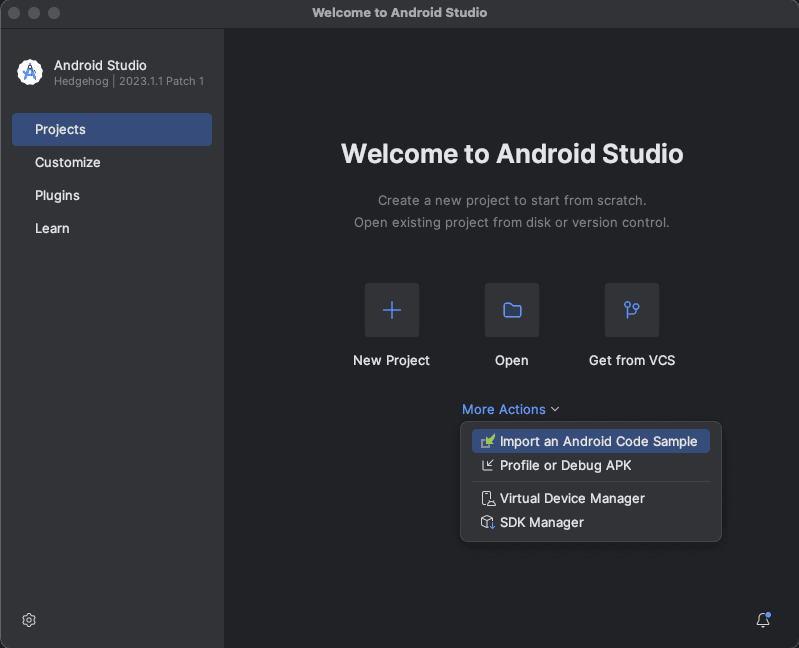Viewport: 799px width, 648px height.
Task: Click the Profile or Debug APK icon
Action: (488, 465)
